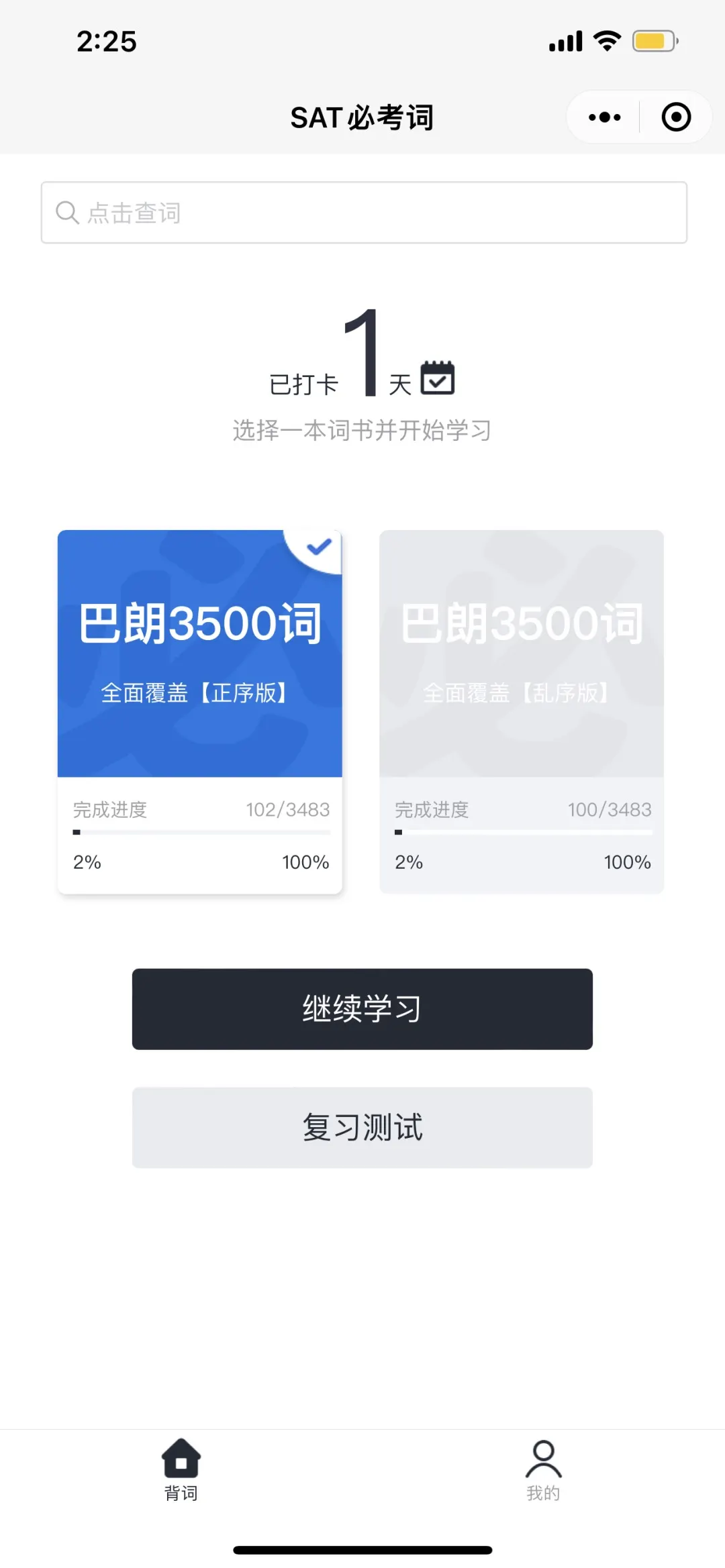Click the 点击查词 search field

click(364, 213)
